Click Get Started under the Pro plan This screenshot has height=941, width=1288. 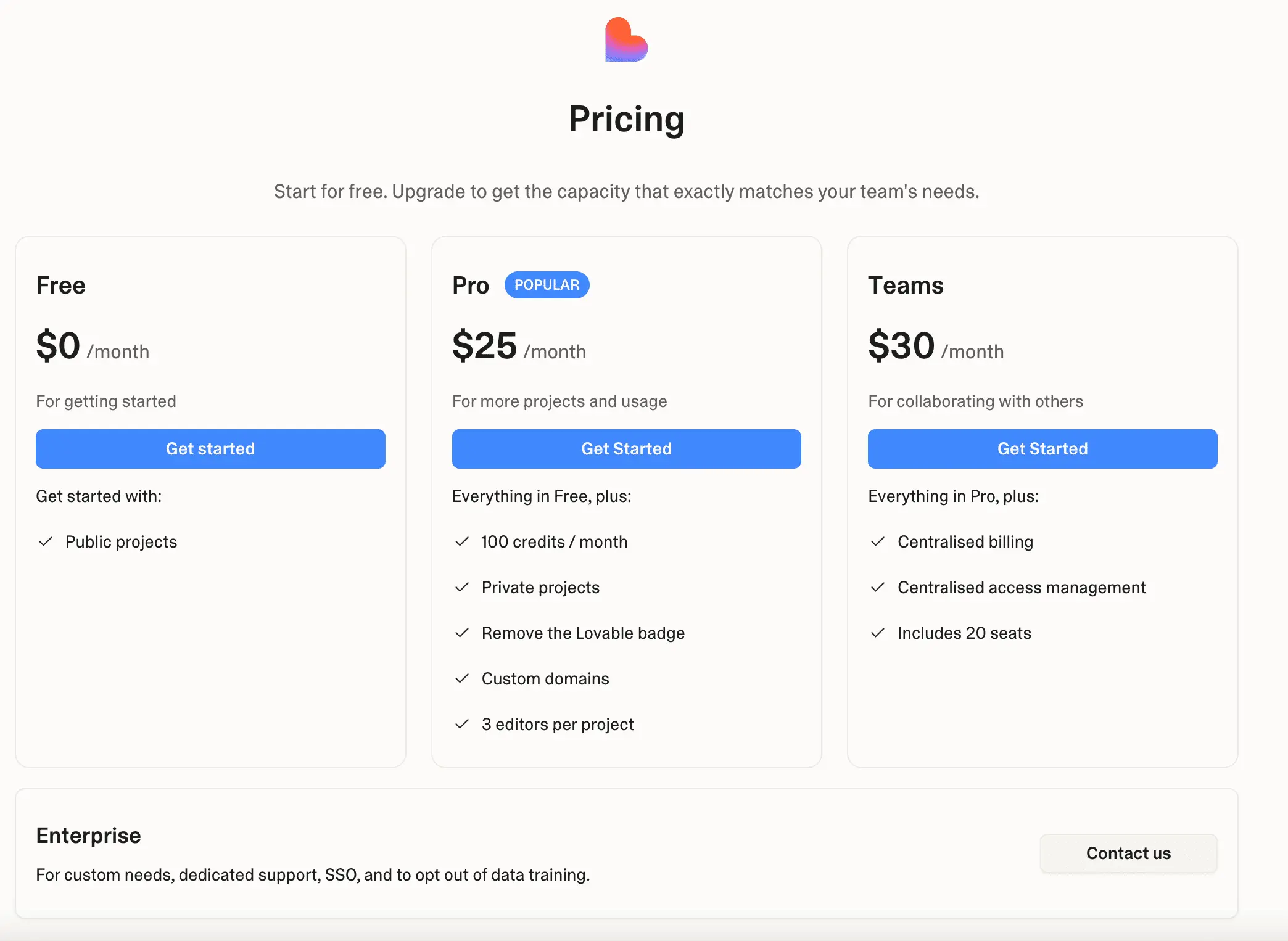[626, 448]
